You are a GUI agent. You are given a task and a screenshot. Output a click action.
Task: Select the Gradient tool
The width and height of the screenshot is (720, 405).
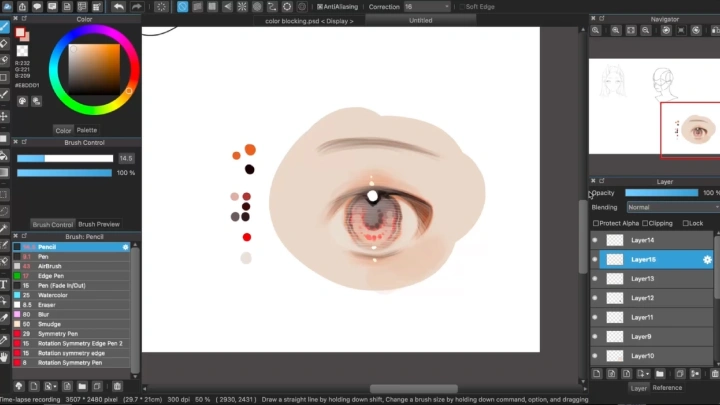[x=4, y=172]
